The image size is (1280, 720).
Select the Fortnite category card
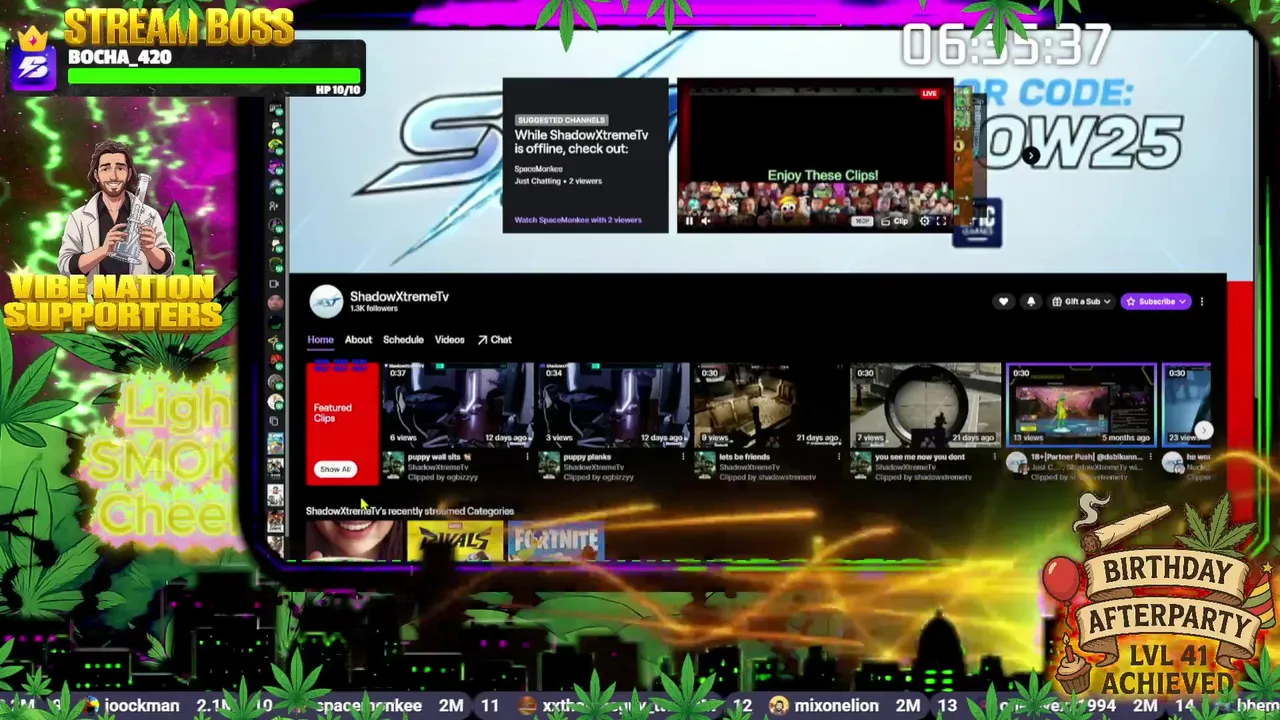[556, 542]
